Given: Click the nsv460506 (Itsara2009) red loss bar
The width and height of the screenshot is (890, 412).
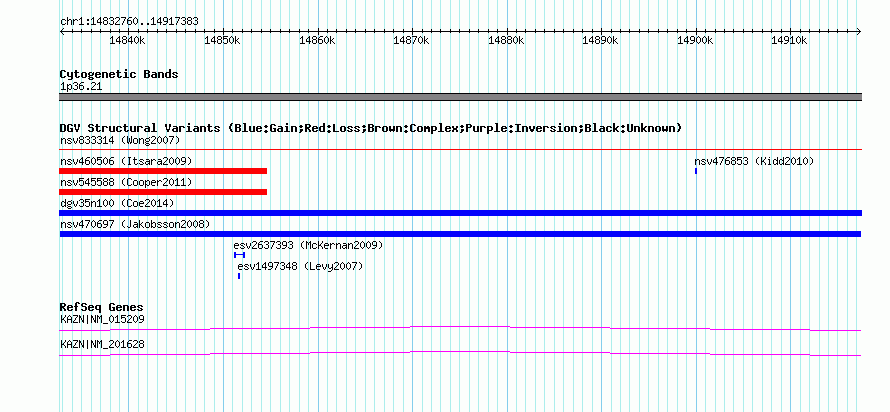Looking at the screenshot, I should click(163, 171).
